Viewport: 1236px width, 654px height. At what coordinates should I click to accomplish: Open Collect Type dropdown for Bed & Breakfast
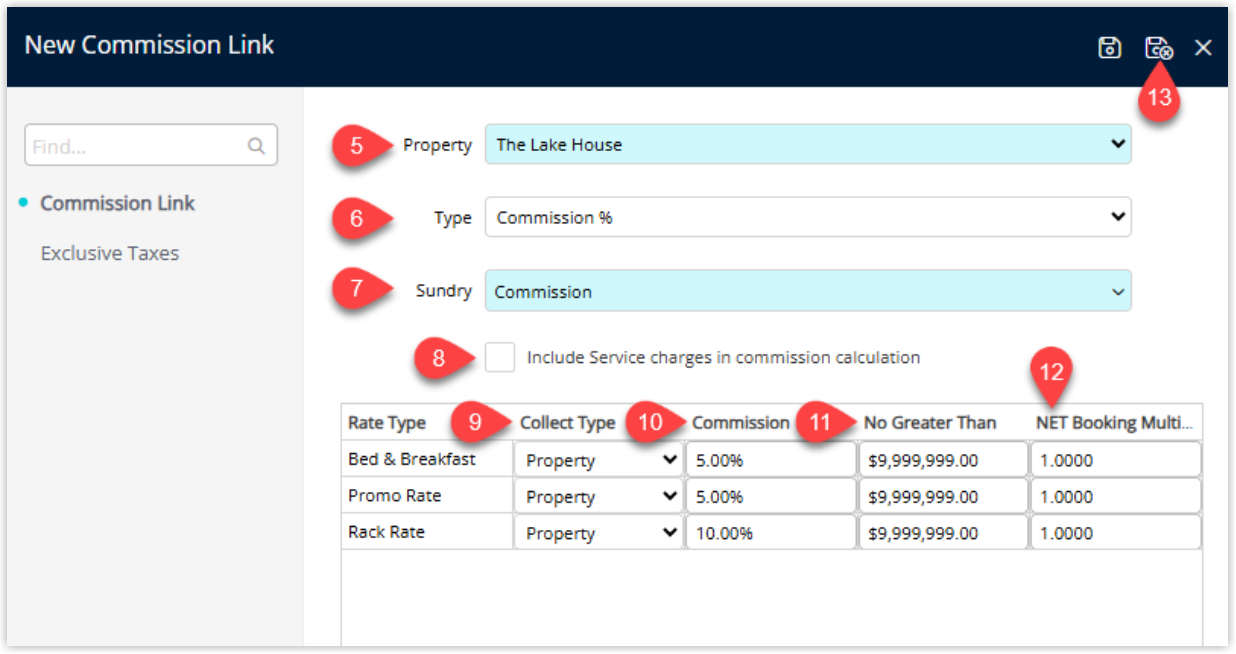tap(599, 460)
